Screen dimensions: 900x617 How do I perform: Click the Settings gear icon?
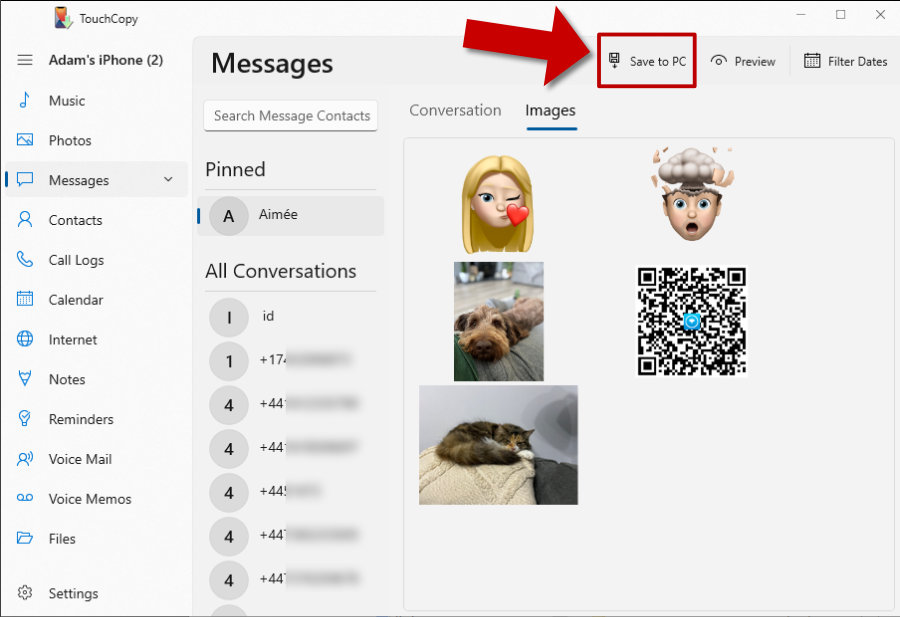[x=25, y=592]
